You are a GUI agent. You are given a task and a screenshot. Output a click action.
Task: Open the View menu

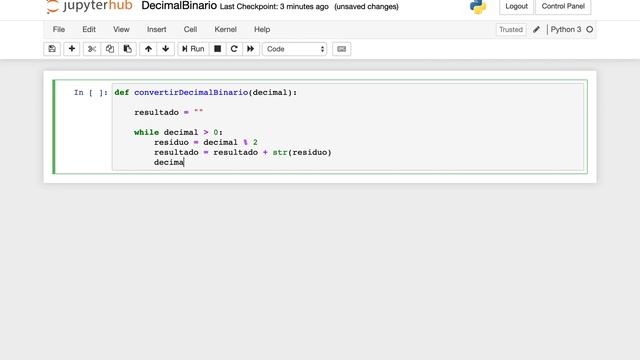(x=121, y=29)
